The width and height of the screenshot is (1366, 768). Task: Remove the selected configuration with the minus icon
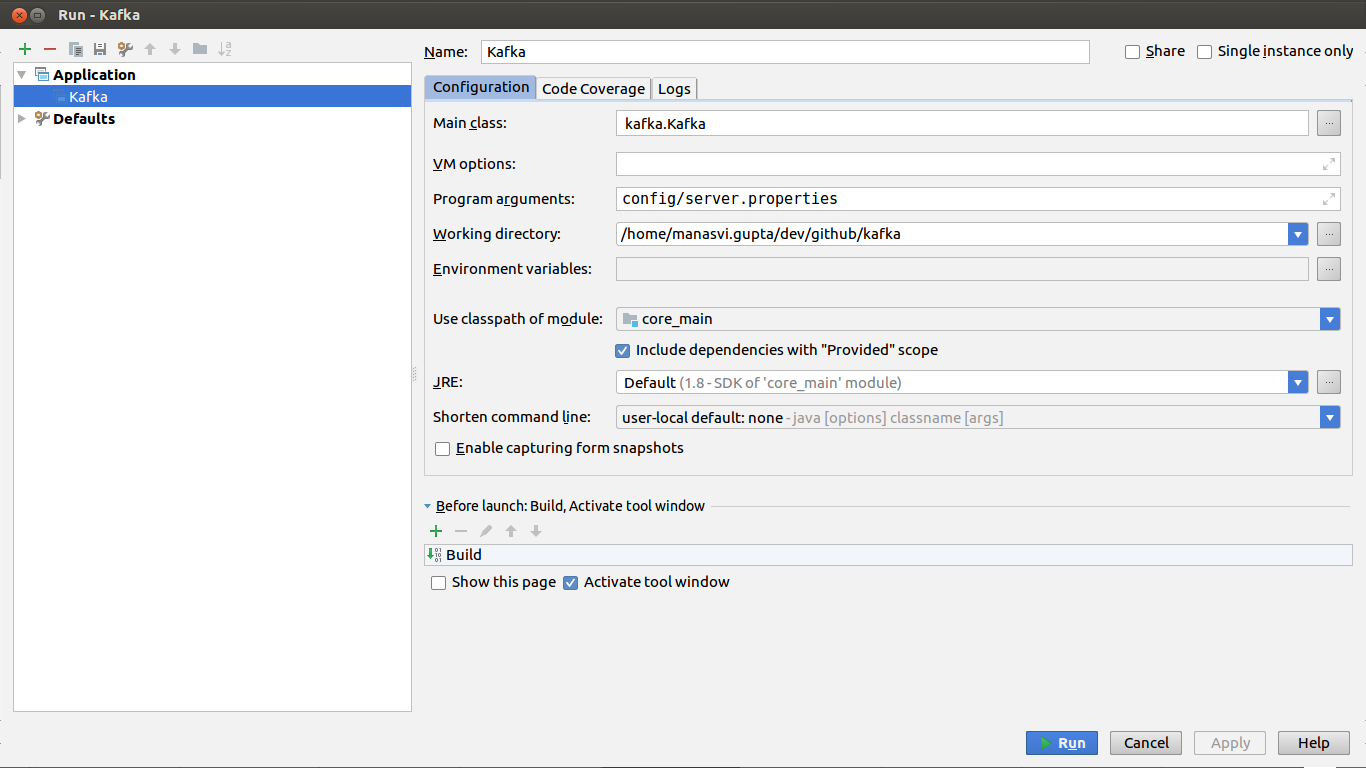50,49
